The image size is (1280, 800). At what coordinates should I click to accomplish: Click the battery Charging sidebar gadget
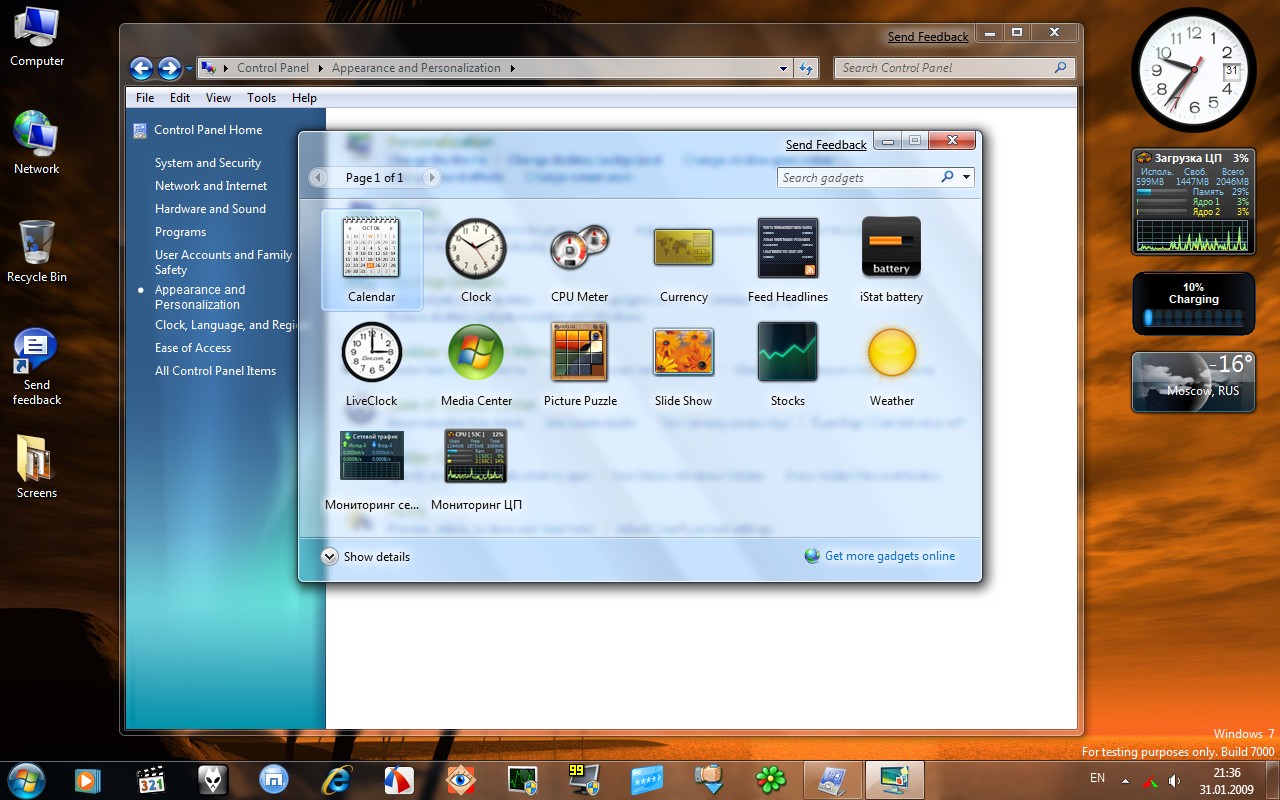[1193, 303]
